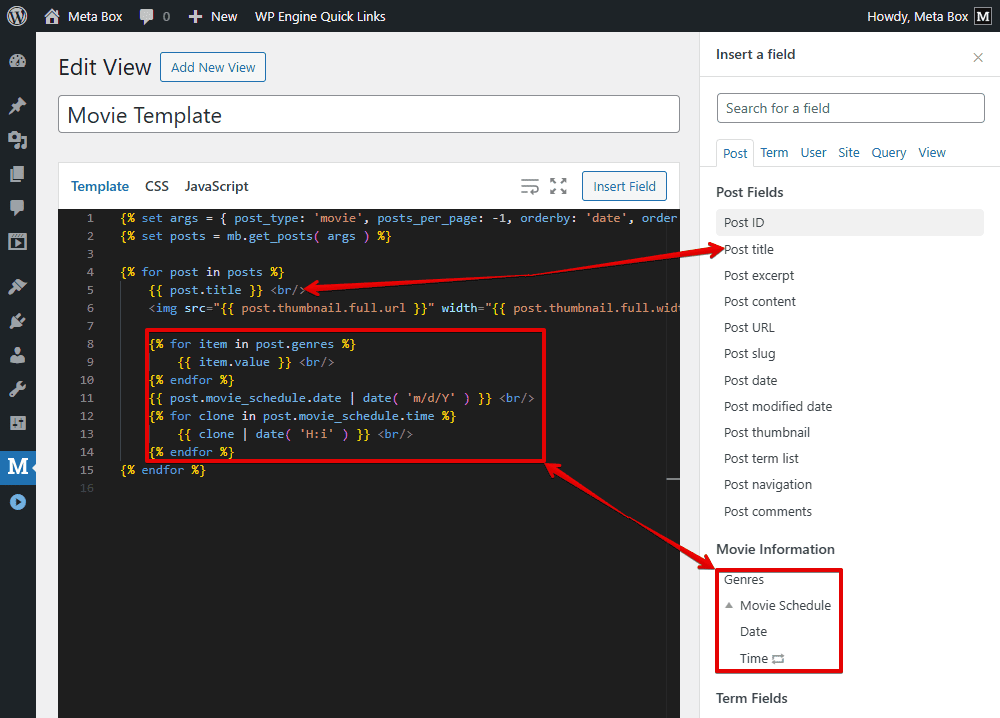This screenshot has width=1000, height=718.
Task: Open the Comments sidebar icon
Action: [x=17, y=207]
